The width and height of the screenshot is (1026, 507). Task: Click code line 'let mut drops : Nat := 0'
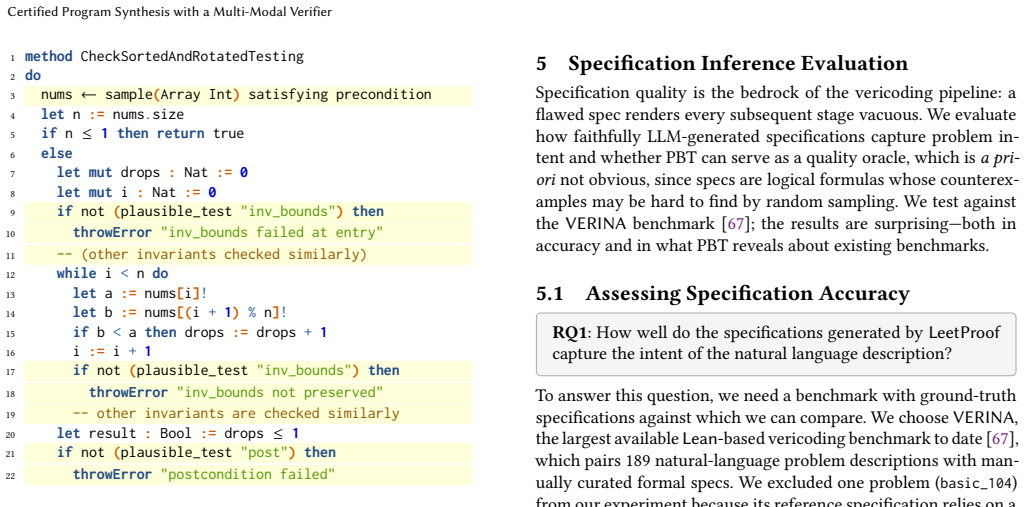tap(152, 173)
